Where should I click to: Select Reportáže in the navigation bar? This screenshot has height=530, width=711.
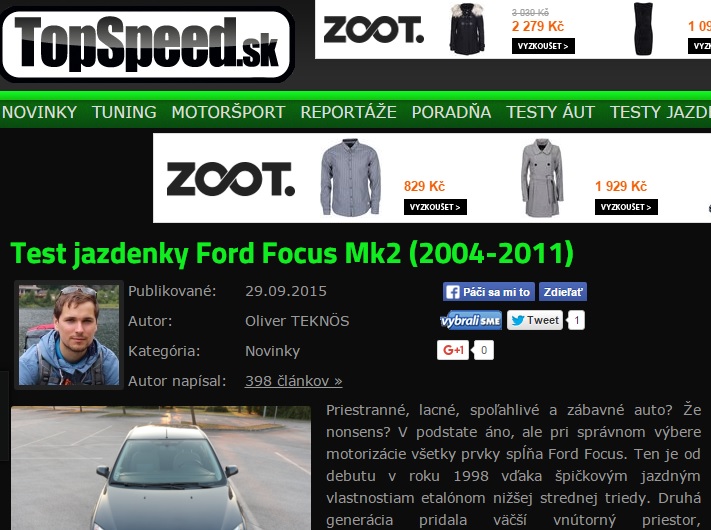348,112
